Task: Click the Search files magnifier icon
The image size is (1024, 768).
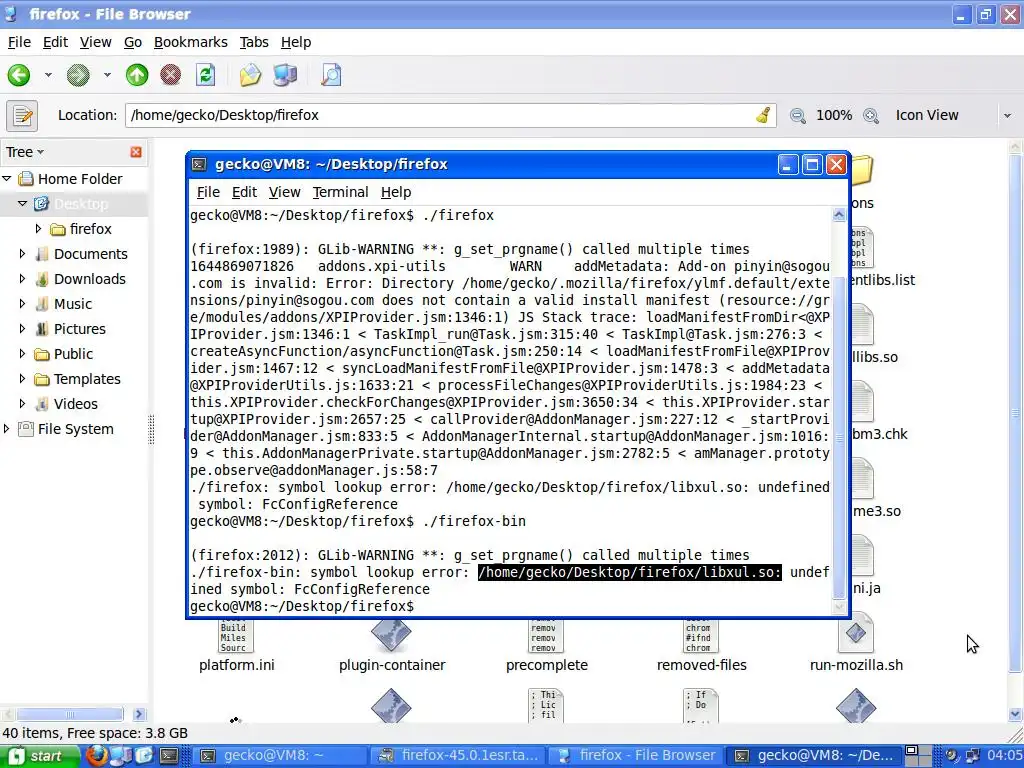Action: pos(331,75)
